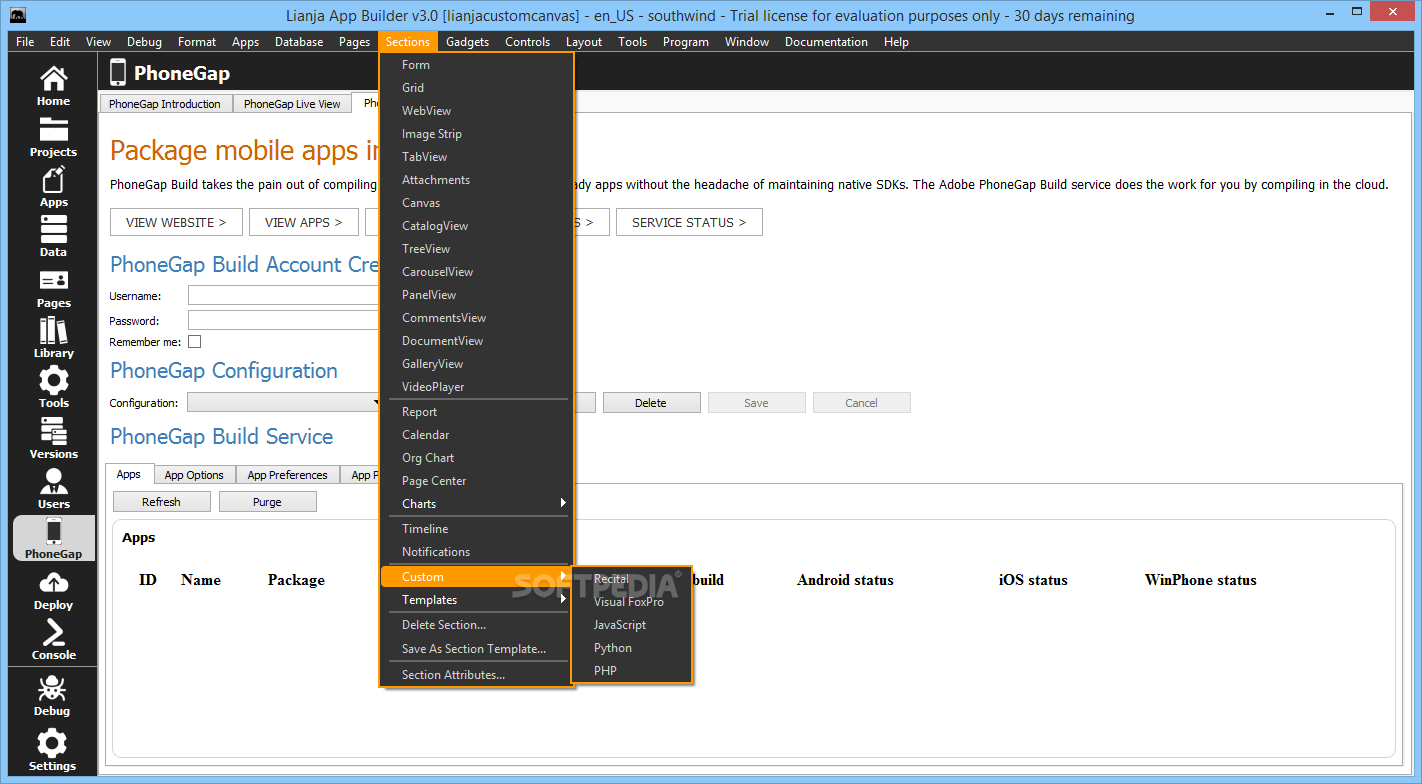Viewport: 1422px width, 784px height.
Task: Switch to App Preferences tab
Action: pos(287,475)
